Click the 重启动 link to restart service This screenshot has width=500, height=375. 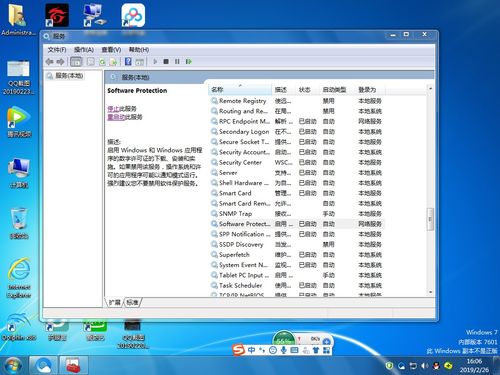[x=116, y=117]
